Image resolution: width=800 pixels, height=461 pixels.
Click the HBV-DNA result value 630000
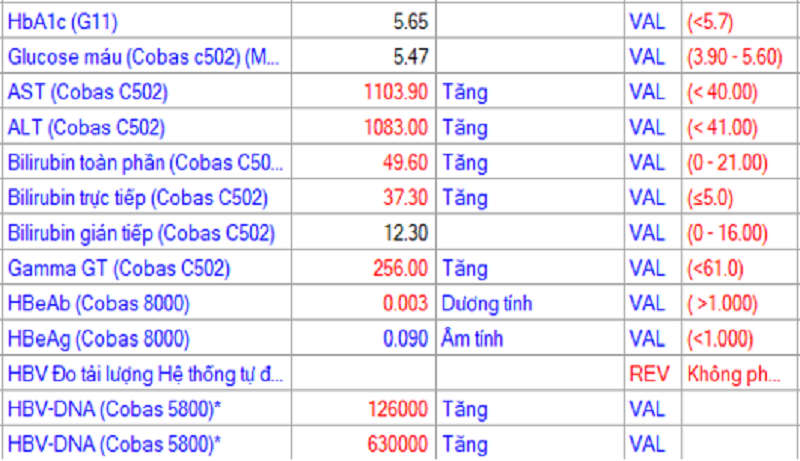point(397,442)
